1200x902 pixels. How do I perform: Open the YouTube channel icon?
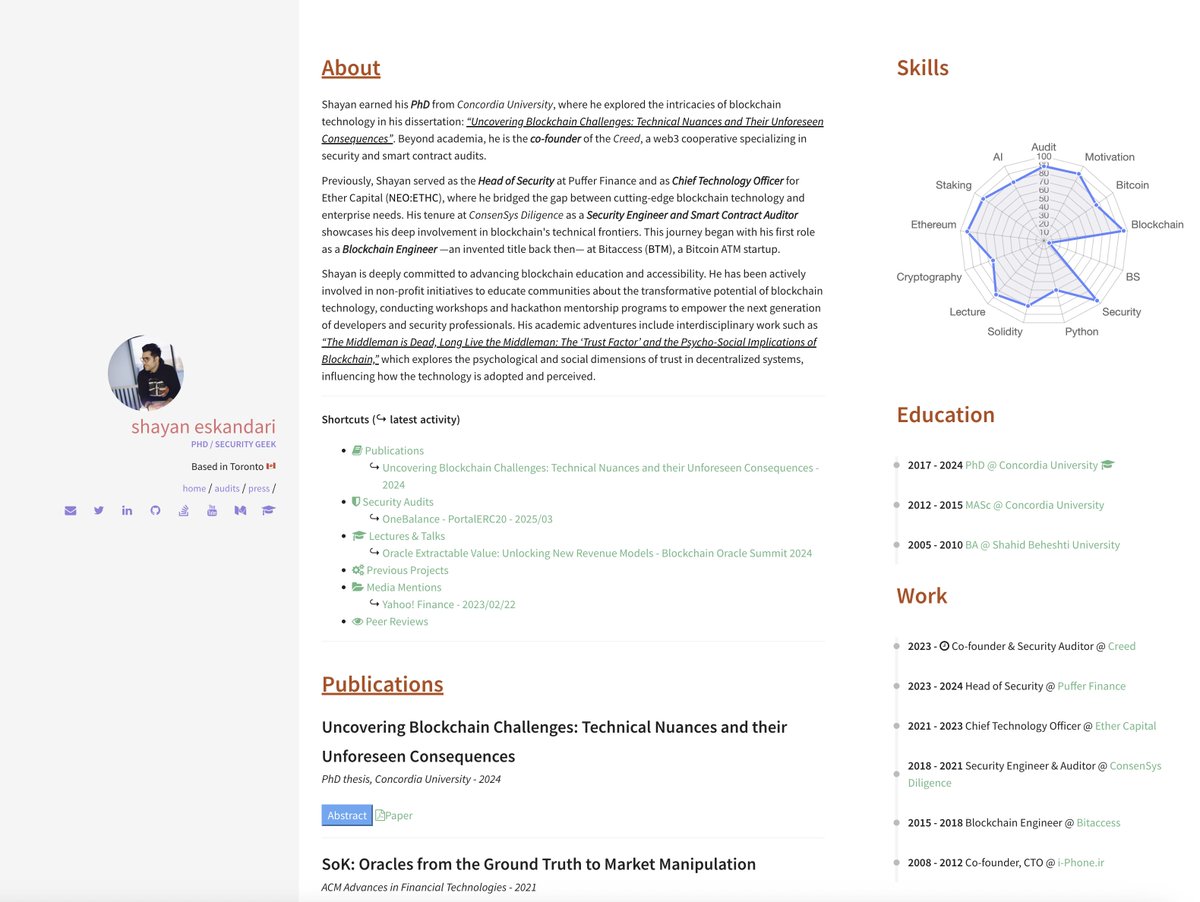212,511
